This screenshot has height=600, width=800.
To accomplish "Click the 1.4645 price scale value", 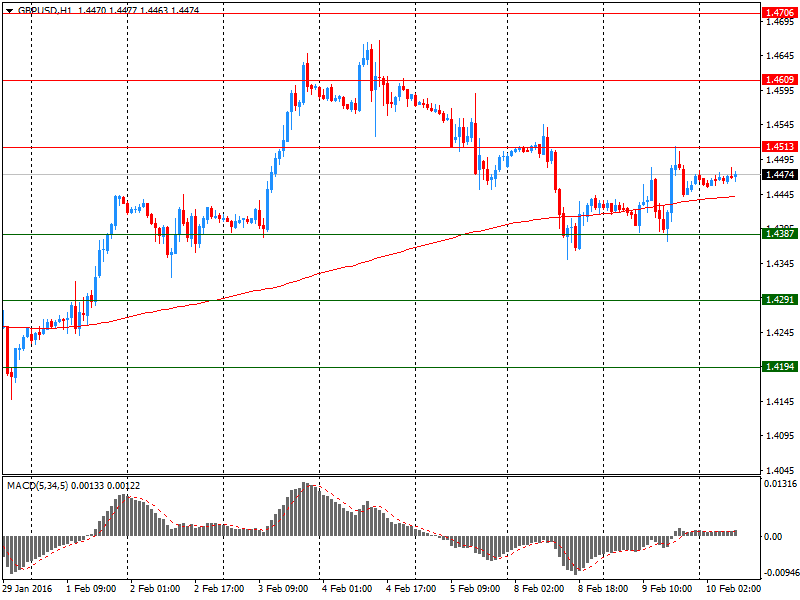I will [x=780, y=56].
